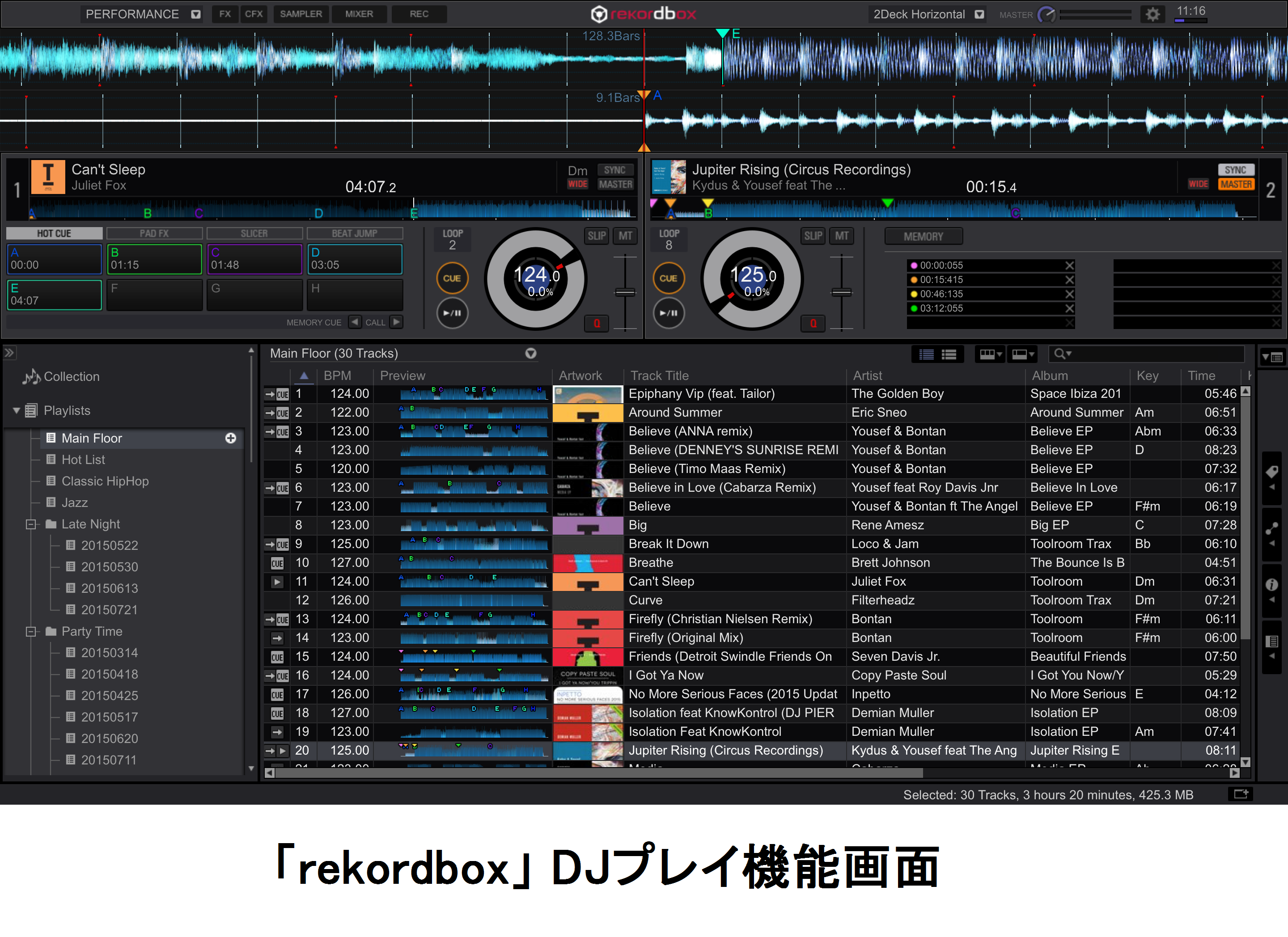Image resolution: width=1288 pixels, height=937 pixels.
Task: Switch to plain list view icon
Action: (x=926, y=354)
